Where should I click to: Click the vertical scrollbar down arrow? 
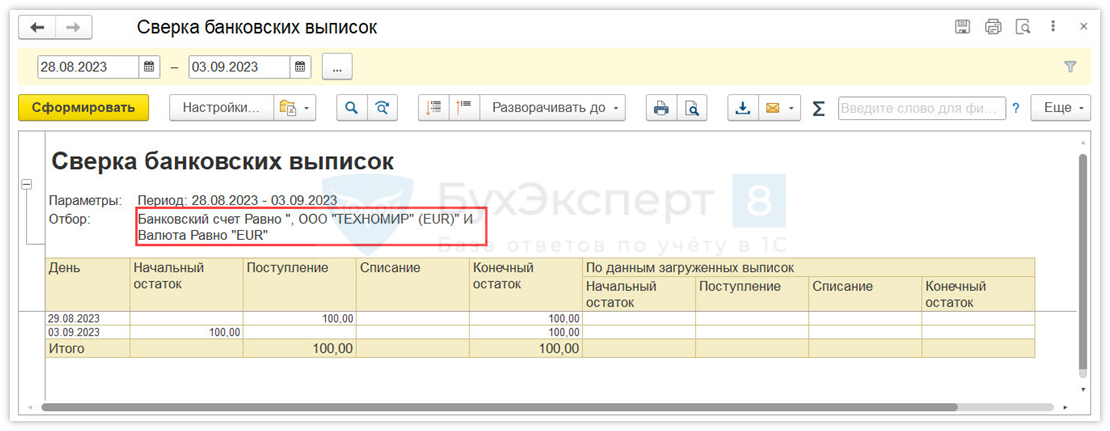(1082, 389)
